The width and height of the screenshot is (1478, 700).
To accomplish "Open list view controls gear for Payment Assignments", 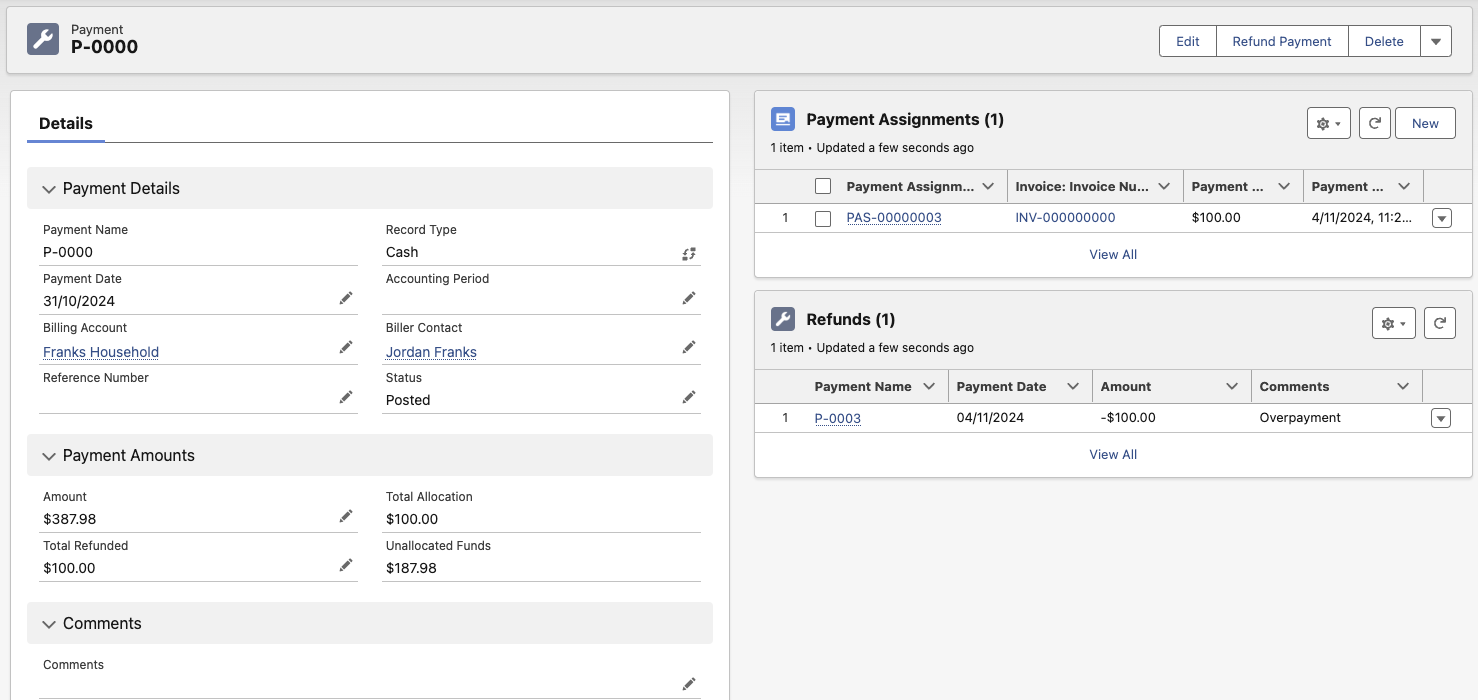I will [1328, 122].
